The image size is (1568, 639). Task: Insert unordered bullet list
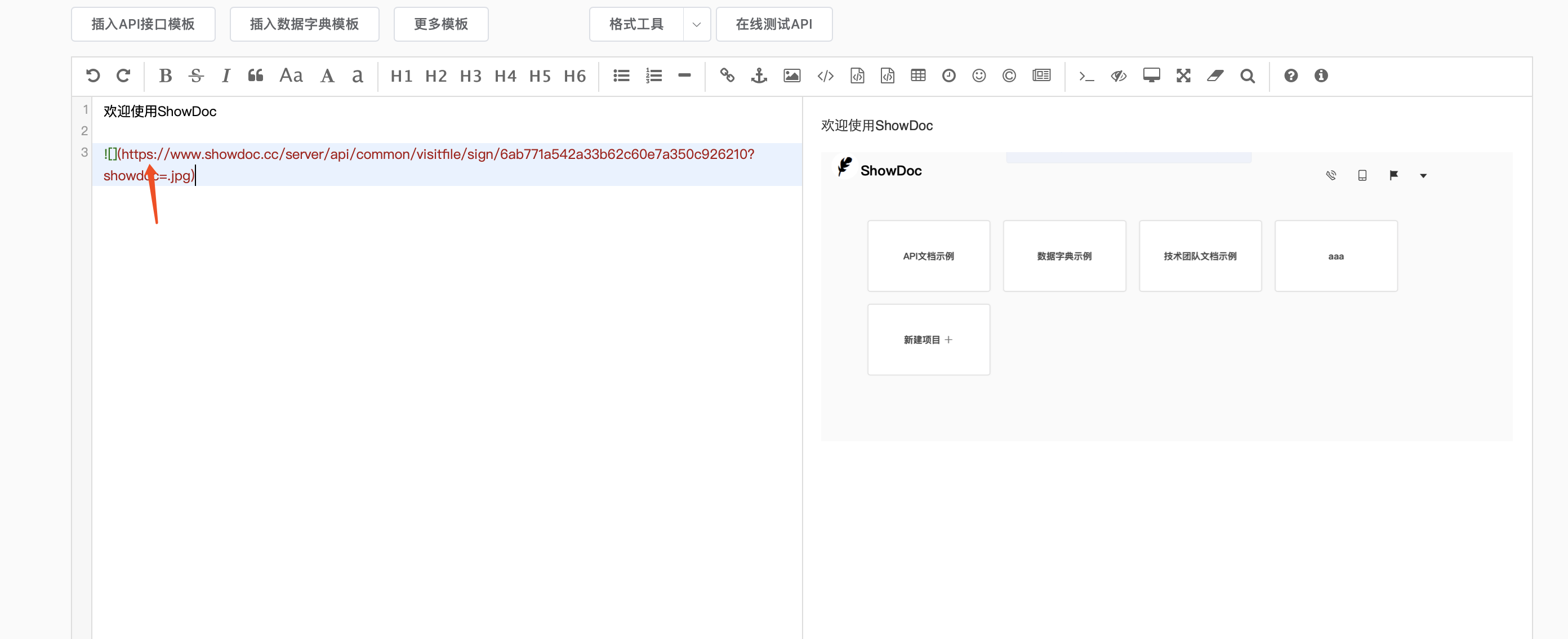(x=621, y=76)
